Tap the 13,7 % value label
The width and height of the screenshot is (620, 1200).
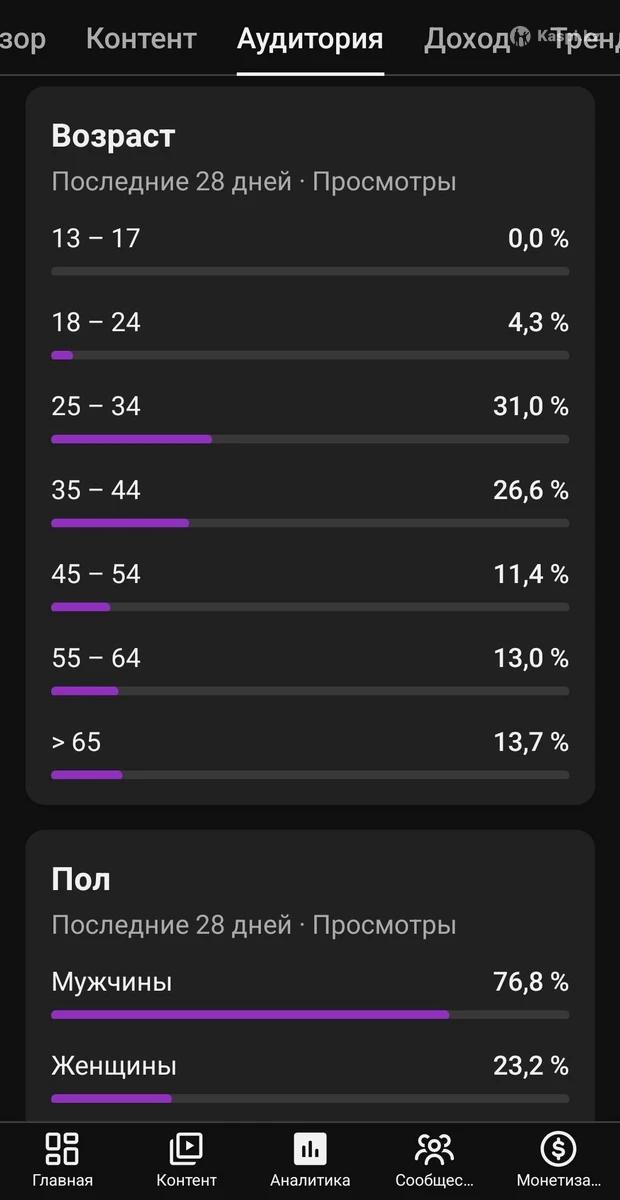tap(530, 743)
